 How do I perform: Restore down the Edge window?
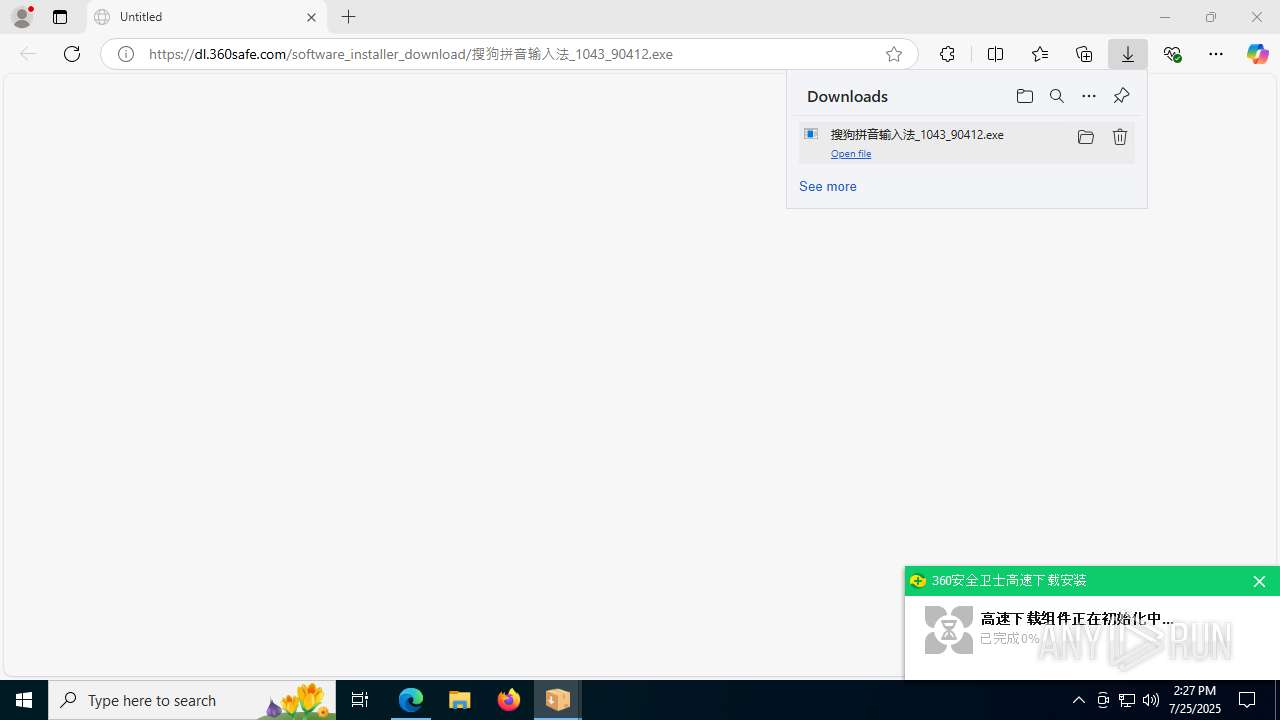click(1211, 17)
